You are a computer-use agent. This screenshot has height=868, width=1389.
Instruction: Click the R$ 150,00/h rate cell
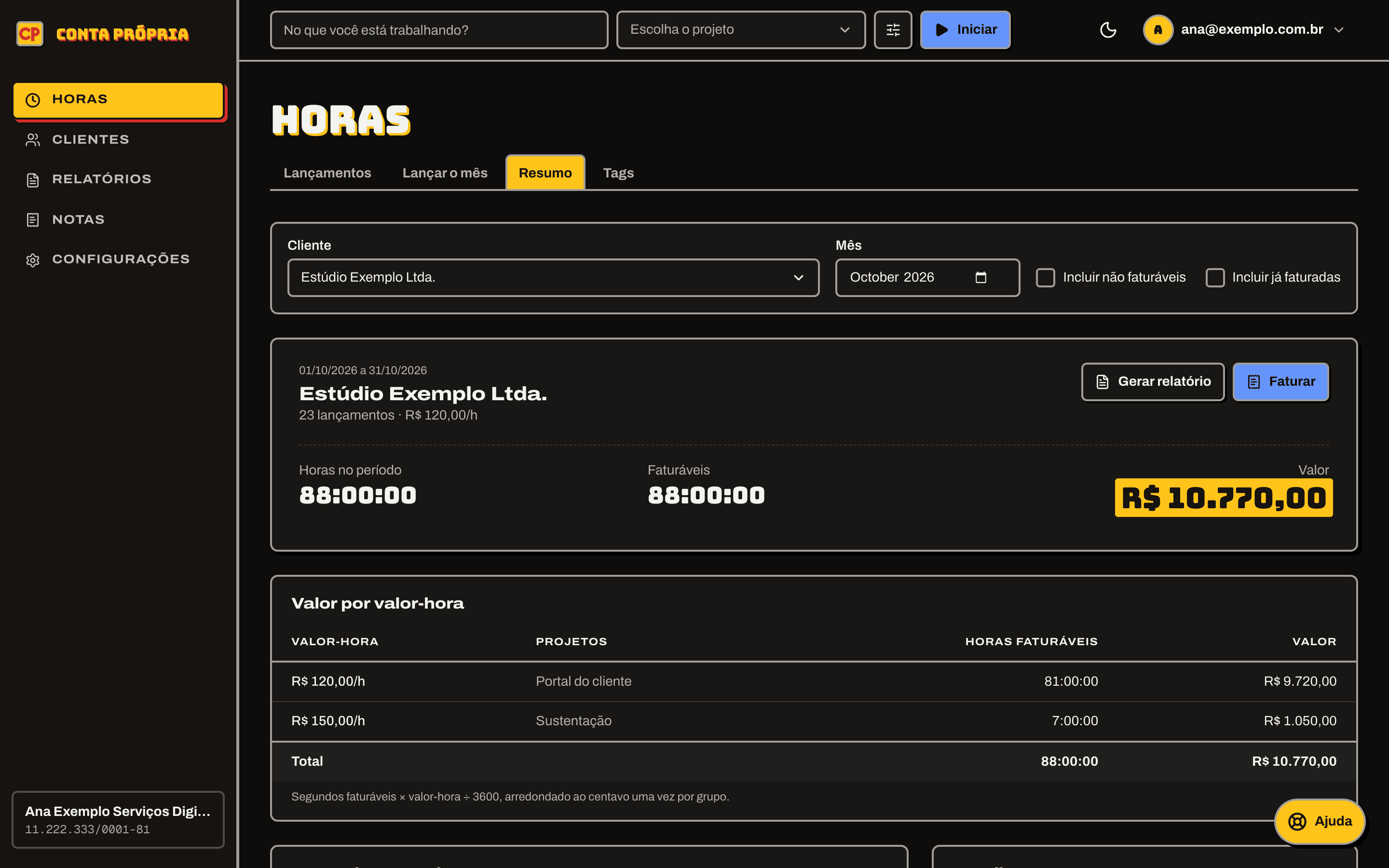coord(328,721)
